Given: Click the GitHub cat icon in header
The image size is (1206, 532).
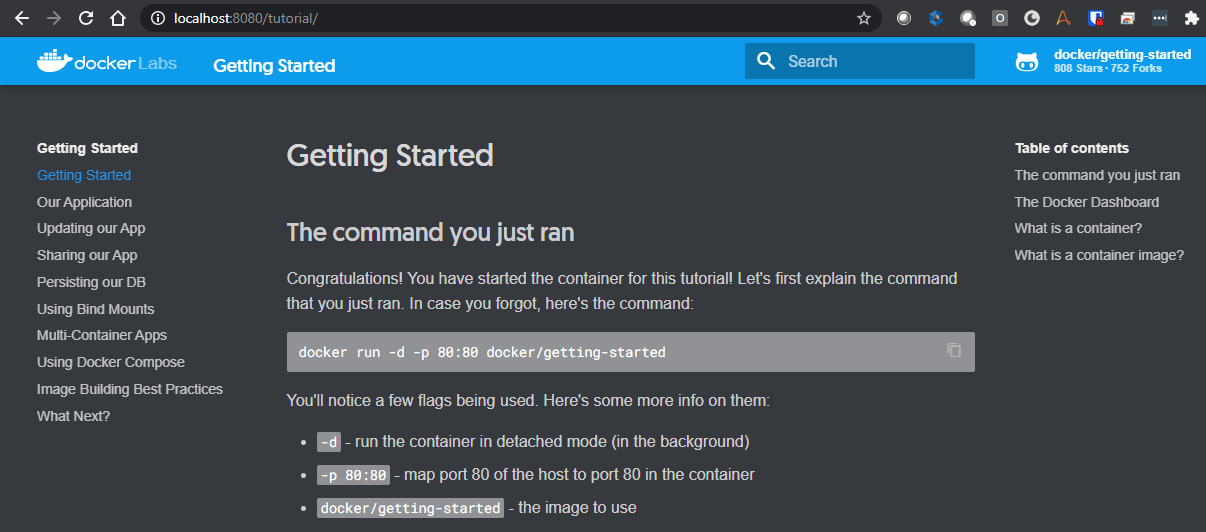Looking at the screenshot, I should [x=1027, y=62].
